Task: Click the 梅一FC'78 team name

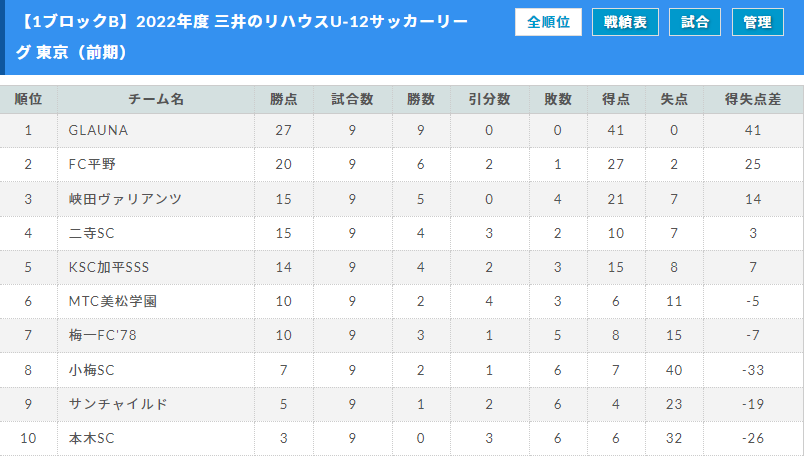Action: 103,335
